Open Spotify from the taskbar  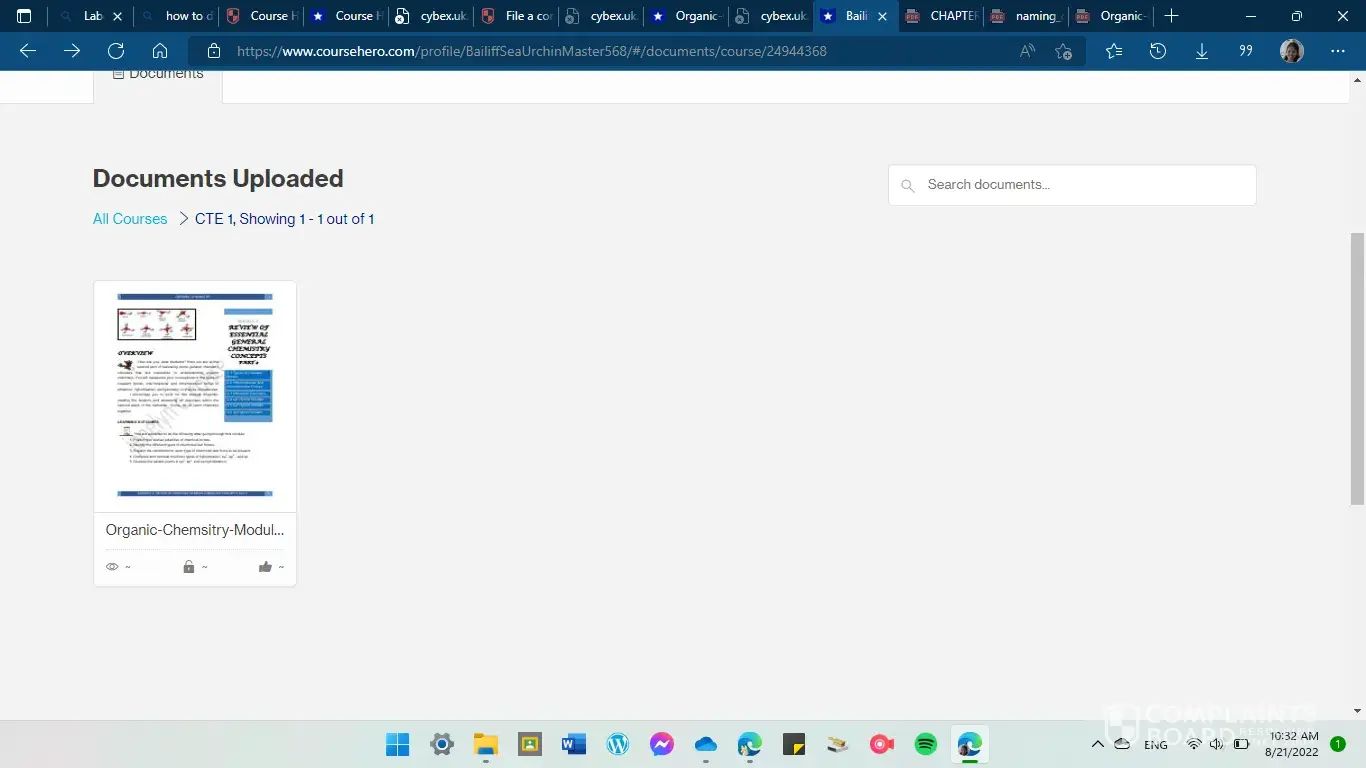click(926, 744)
